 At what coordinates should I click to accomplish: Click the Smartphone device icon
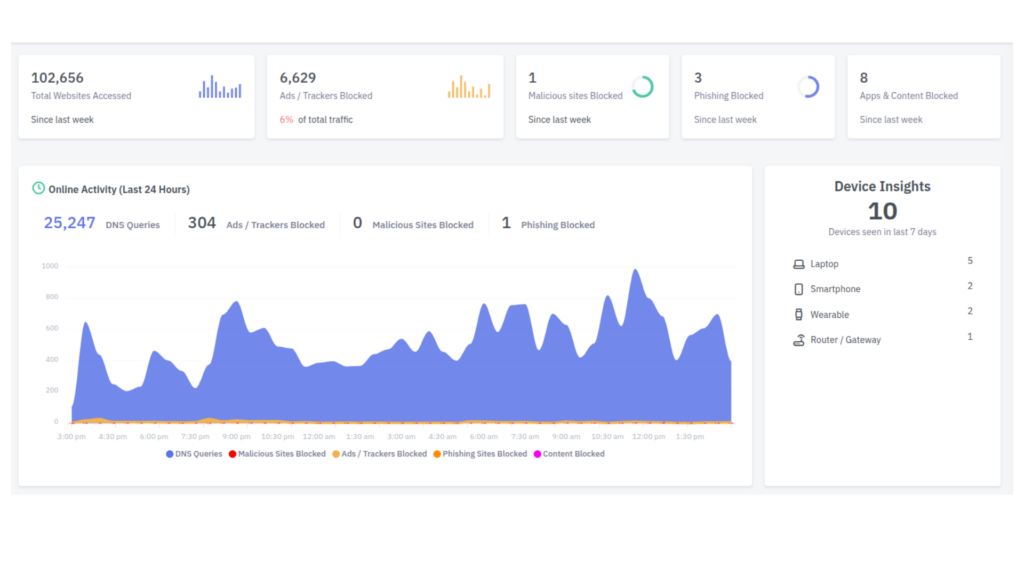pos(799,289)
